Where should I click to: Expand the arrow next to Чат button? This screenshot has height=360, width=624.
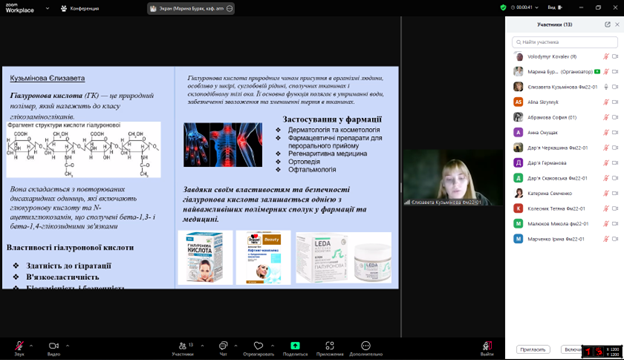(x=236, y=346)
